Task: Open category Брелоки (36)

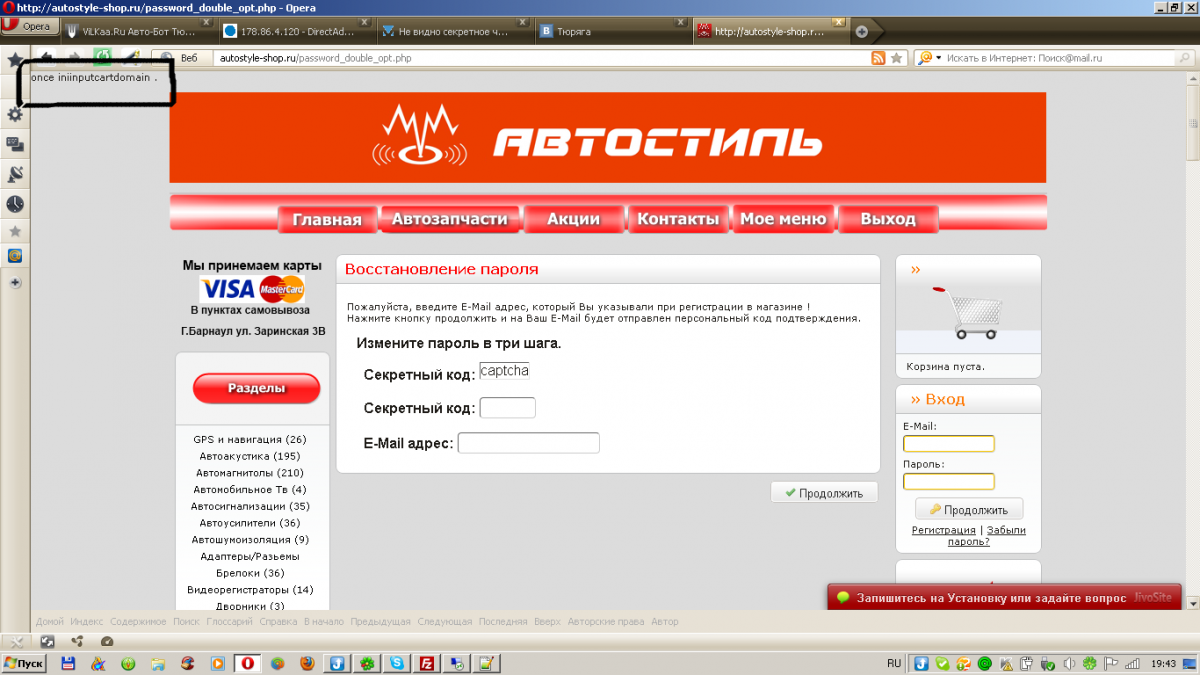Action: pos(250,573)
